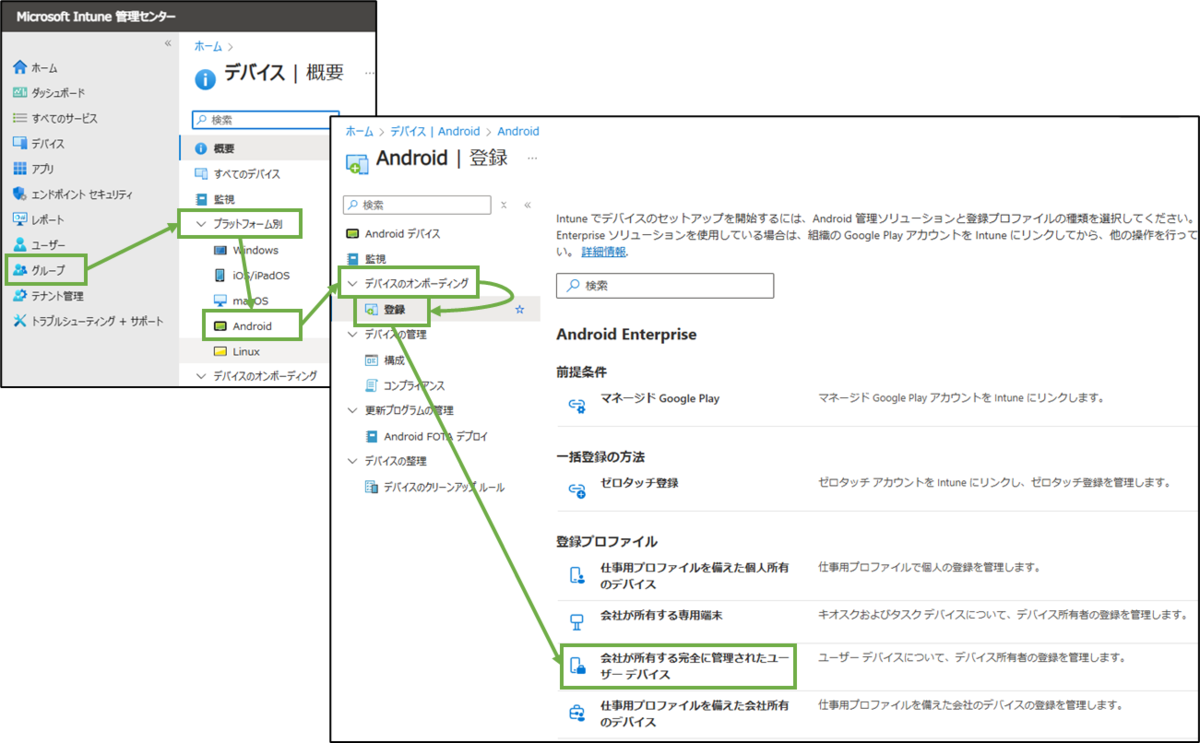Click the search box above Android Enterprise
Viewport: 1200px width, 743px height.
pos(665,285)
